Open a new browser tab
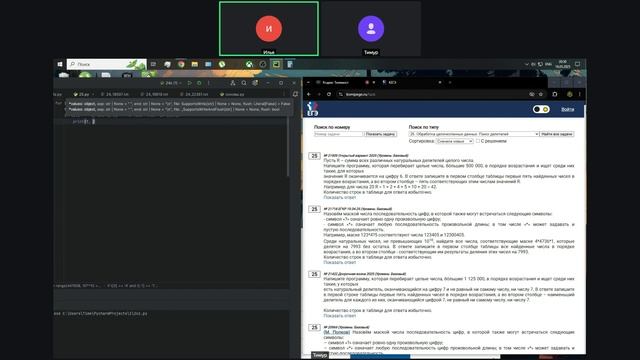This screenshot has width=640, height=360. tap(450, 82)
